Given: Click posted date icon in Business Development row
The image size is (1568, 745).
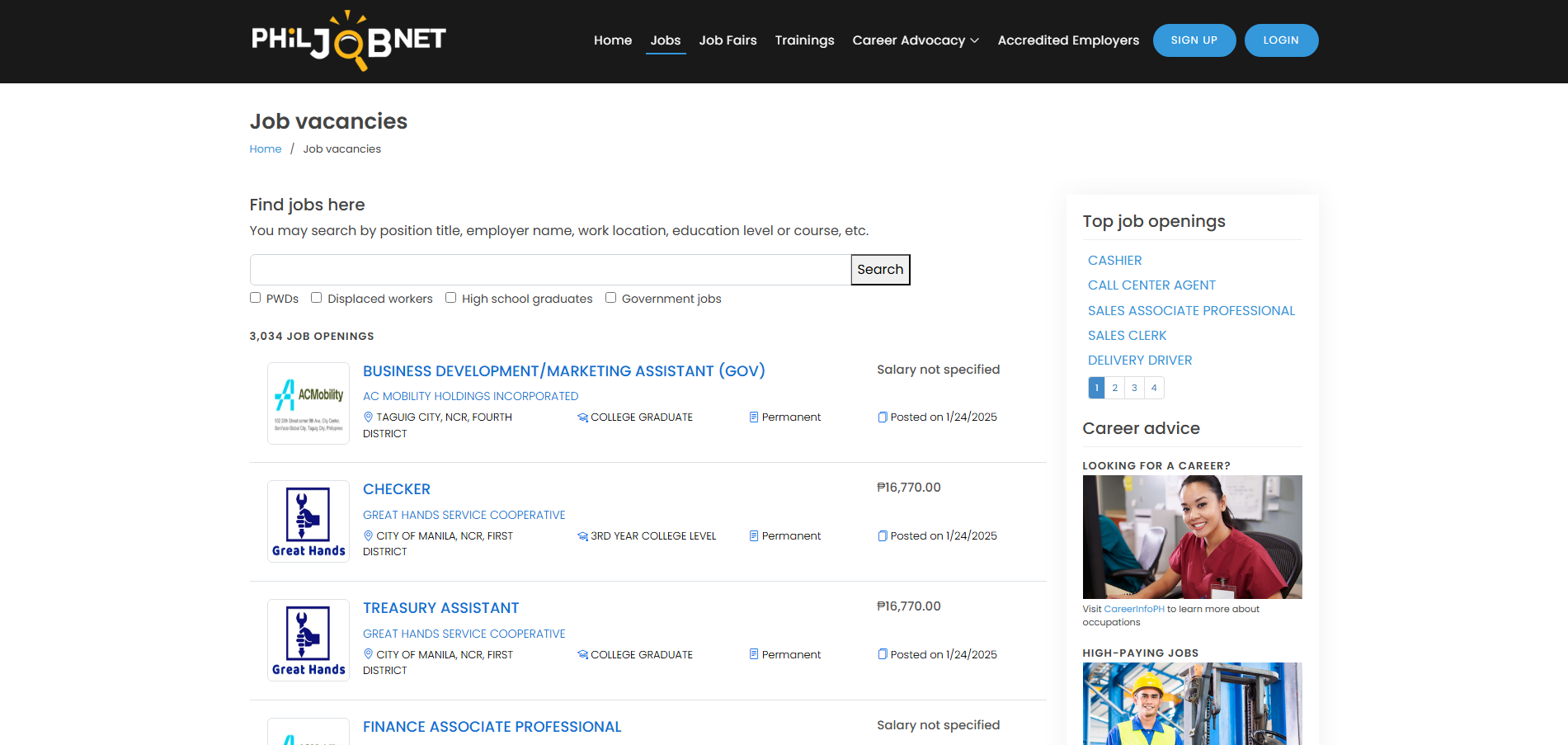Looking at the screenshot, I should click(x=883, y=417).
